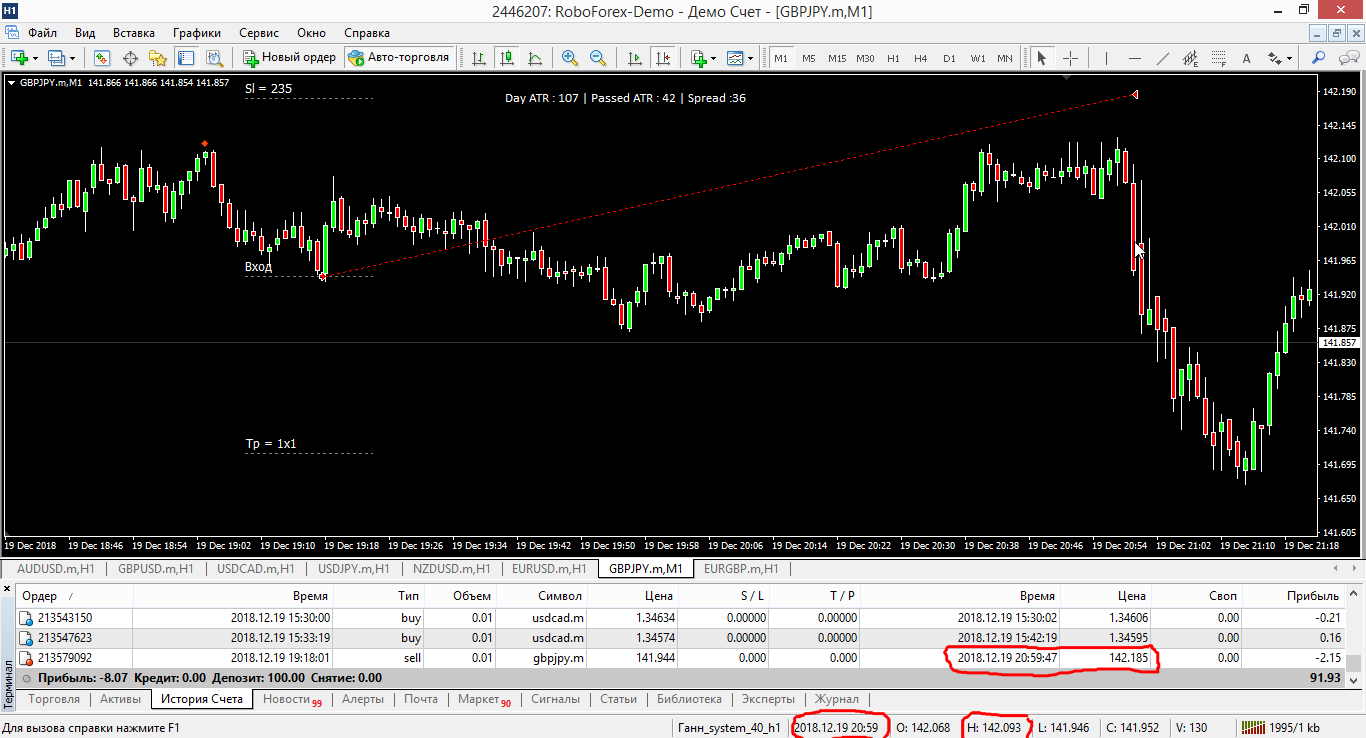Select the H4 timeframe
Viewport: 1366px width, 738px height.
pyautogui.click(x=921, y=58)
